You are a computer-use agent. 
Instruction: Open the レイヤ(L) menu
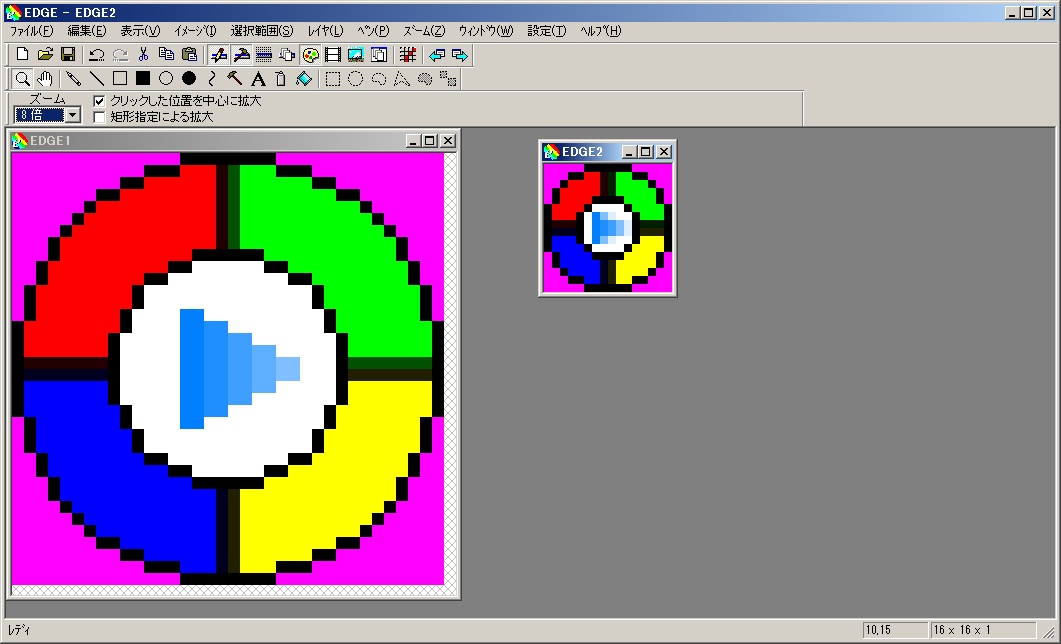point(325,31)
